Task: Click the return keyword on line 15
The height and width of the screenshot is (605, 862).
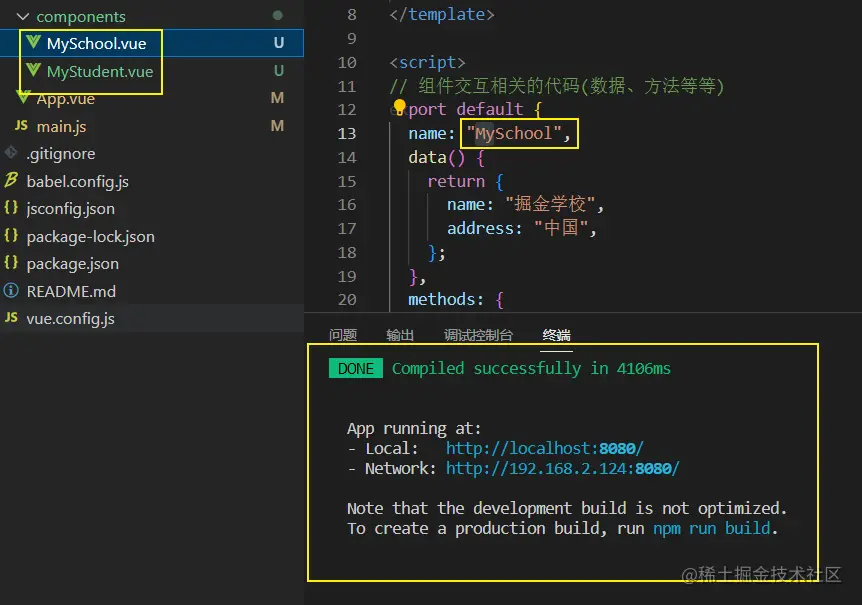Action: tap(456, 181)
